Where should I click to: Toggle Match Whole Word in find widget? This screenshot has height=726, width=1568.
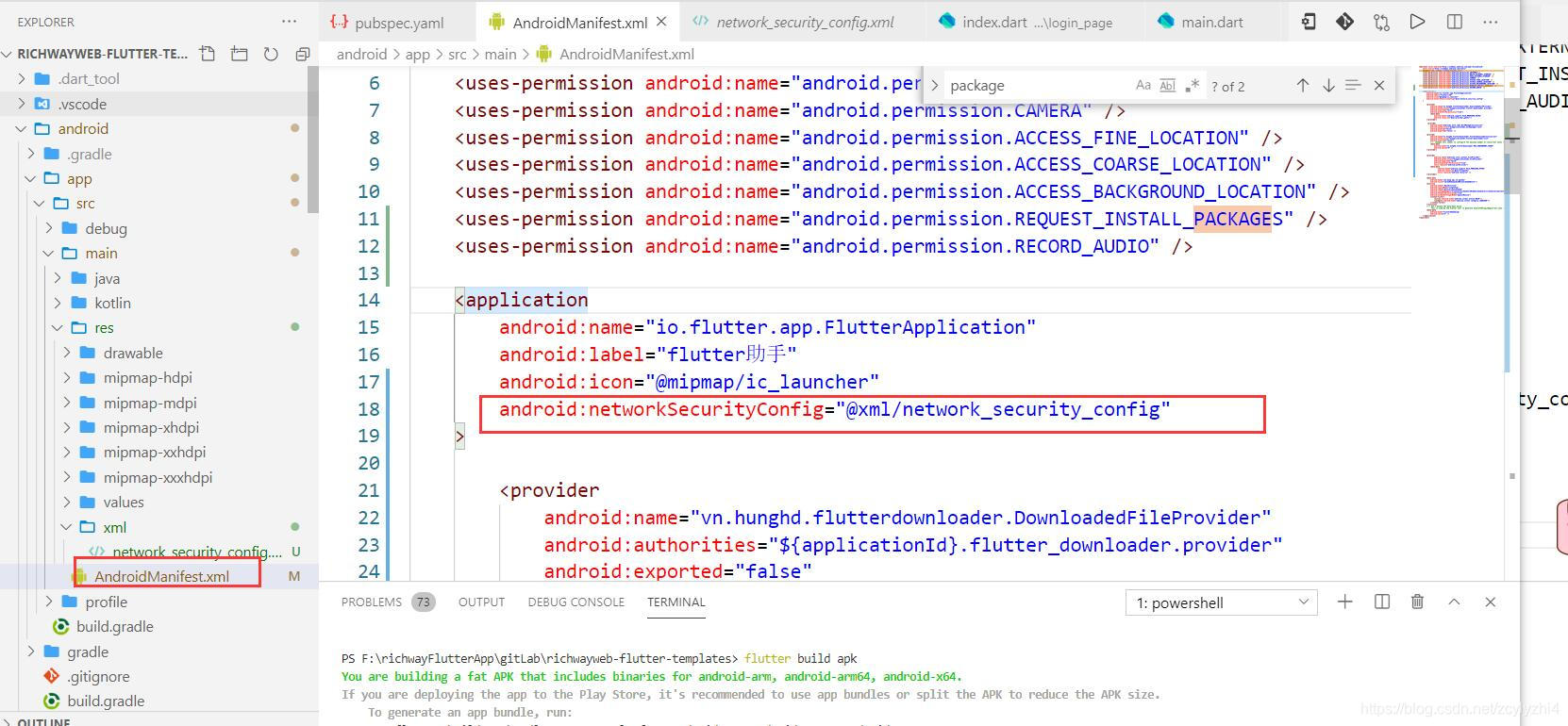point(1167,85)
